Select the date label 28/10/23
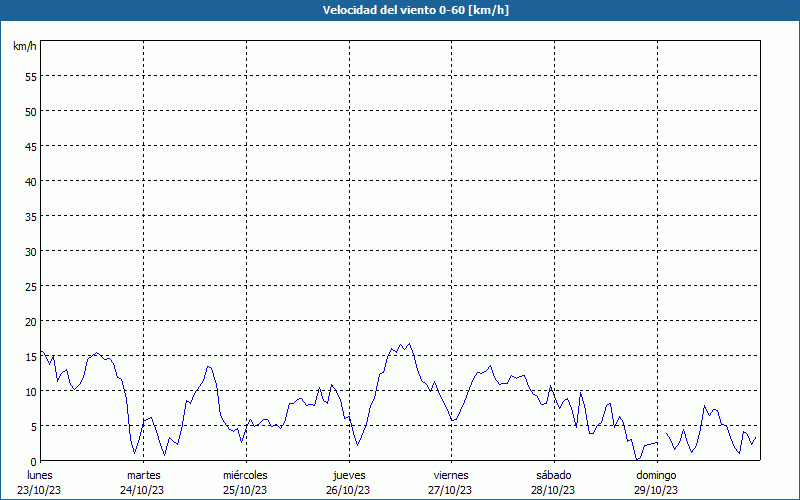The width and height of the screenshot is (800, 500). pyautogui.click(x=553, y=490)
